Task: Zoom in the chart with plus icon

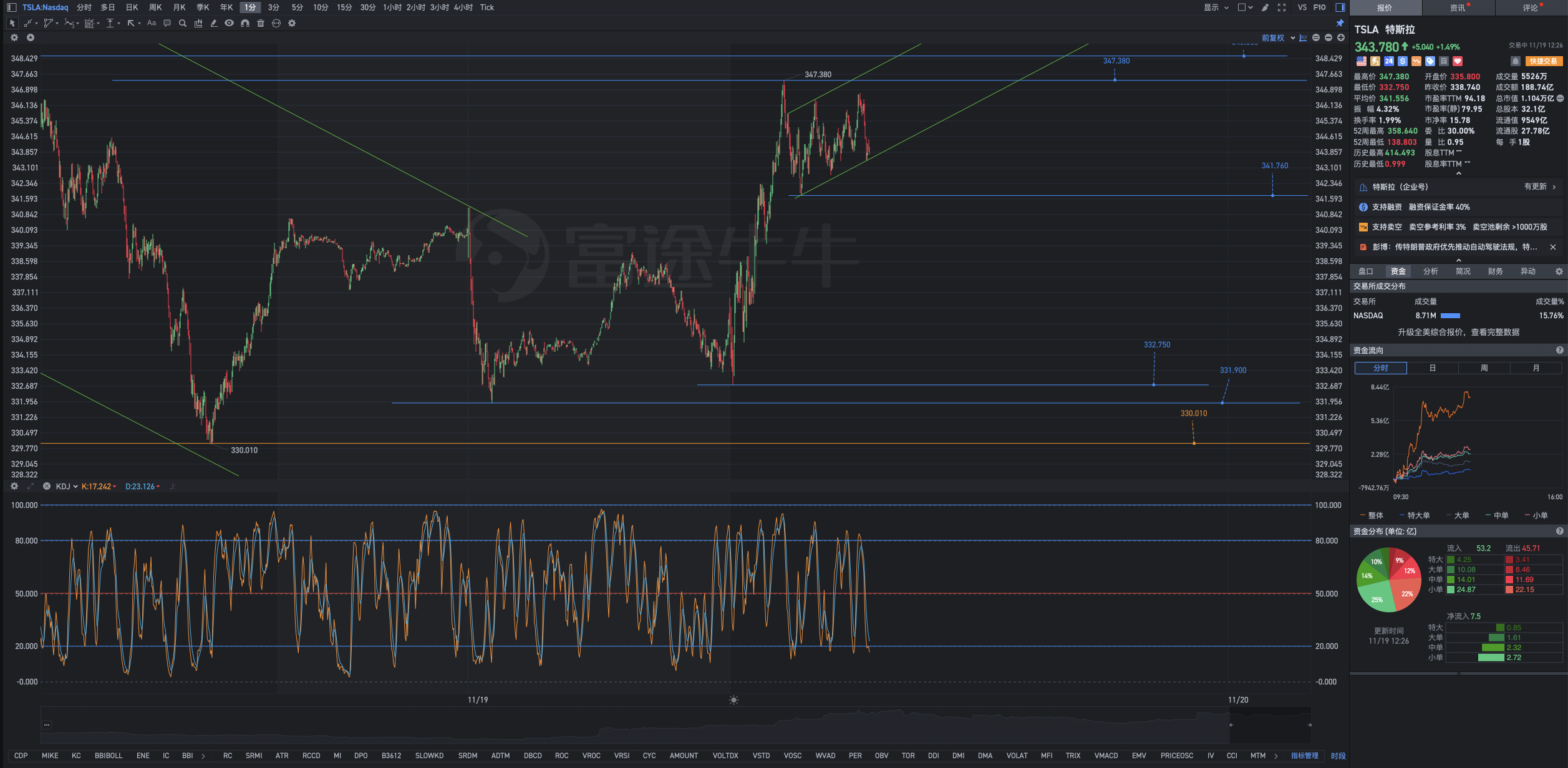Action: 1341,38
